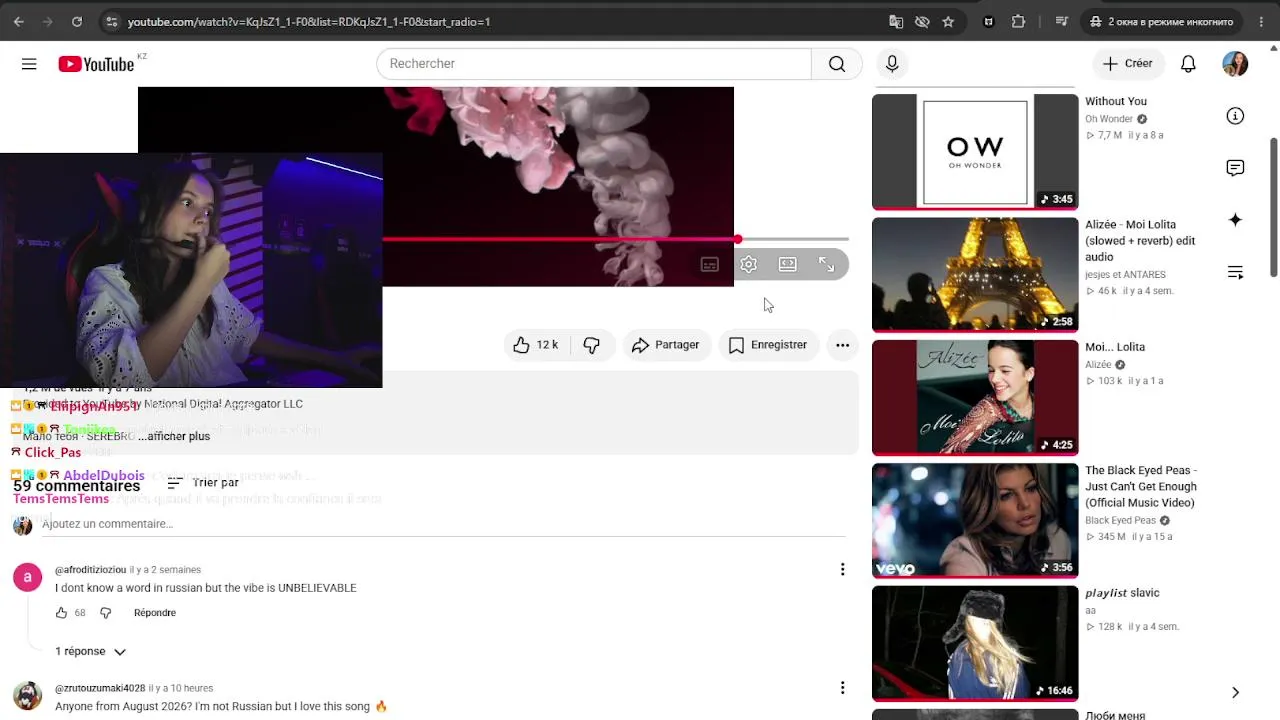Reply to @afroditizioziou with Répondre
This screenshot has height=720, width=1280.
click(155, 613)
